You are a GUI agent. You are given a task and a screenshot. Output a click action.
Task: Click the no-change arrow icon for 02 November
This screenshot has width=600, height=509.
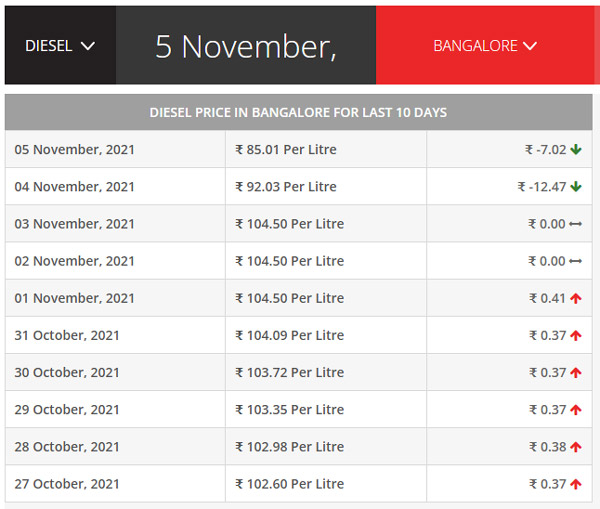[575, 261]
